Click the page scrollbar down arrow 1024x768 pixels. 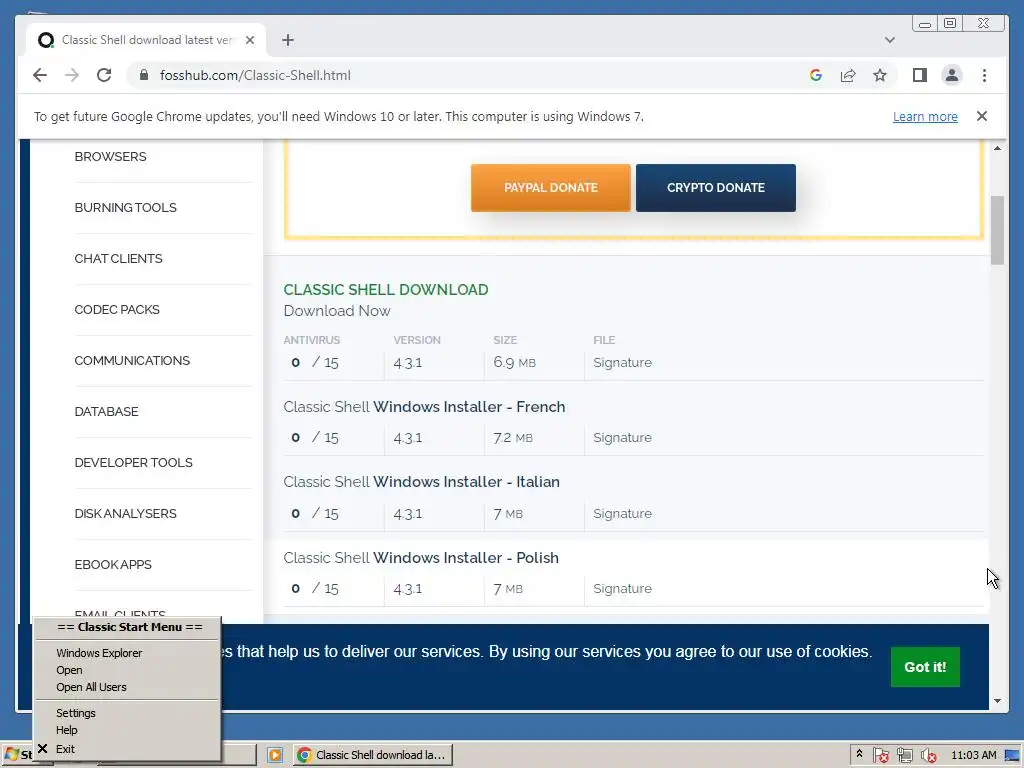point(997,701)
